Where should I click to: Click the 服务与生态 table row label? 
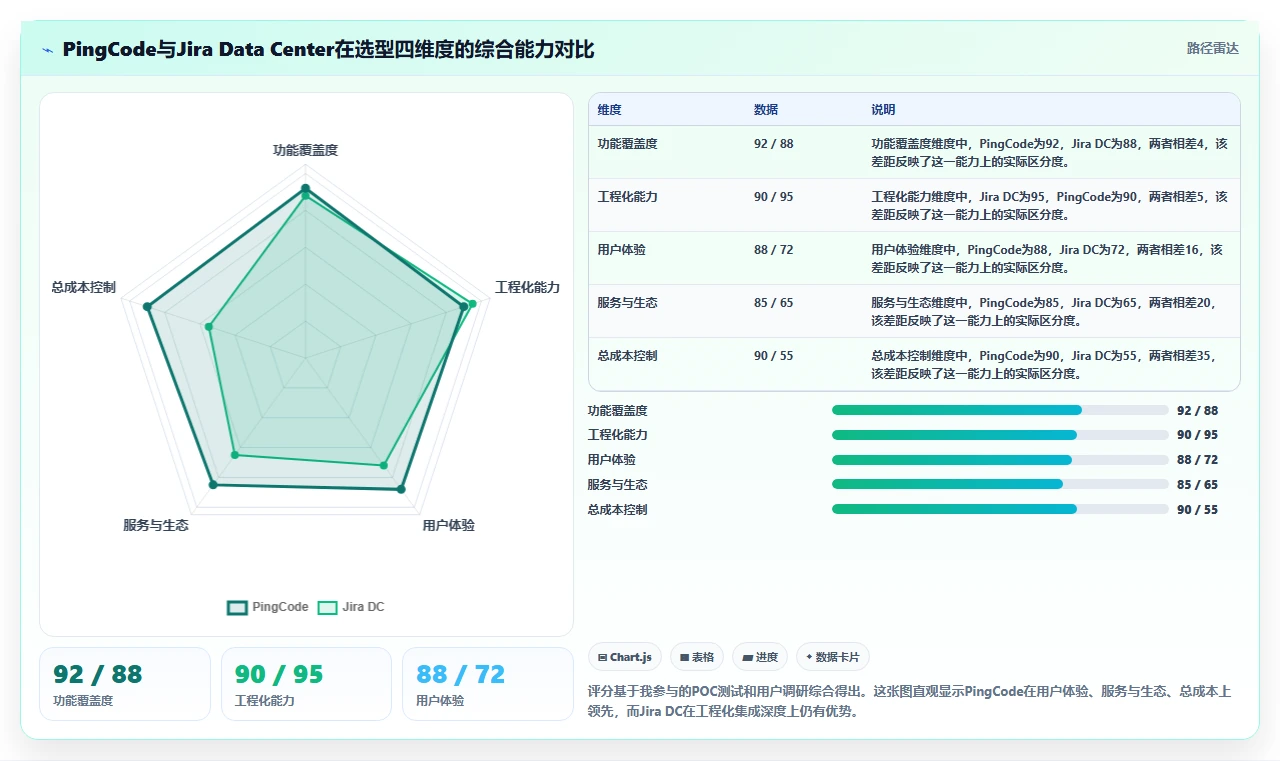628,303
